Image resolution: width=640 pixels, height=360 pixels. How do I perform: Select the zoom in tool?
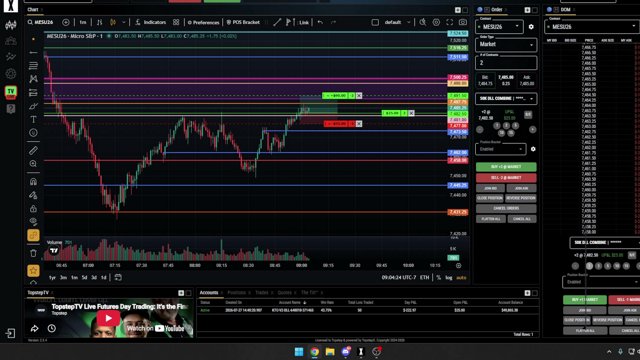click(33, 164)
